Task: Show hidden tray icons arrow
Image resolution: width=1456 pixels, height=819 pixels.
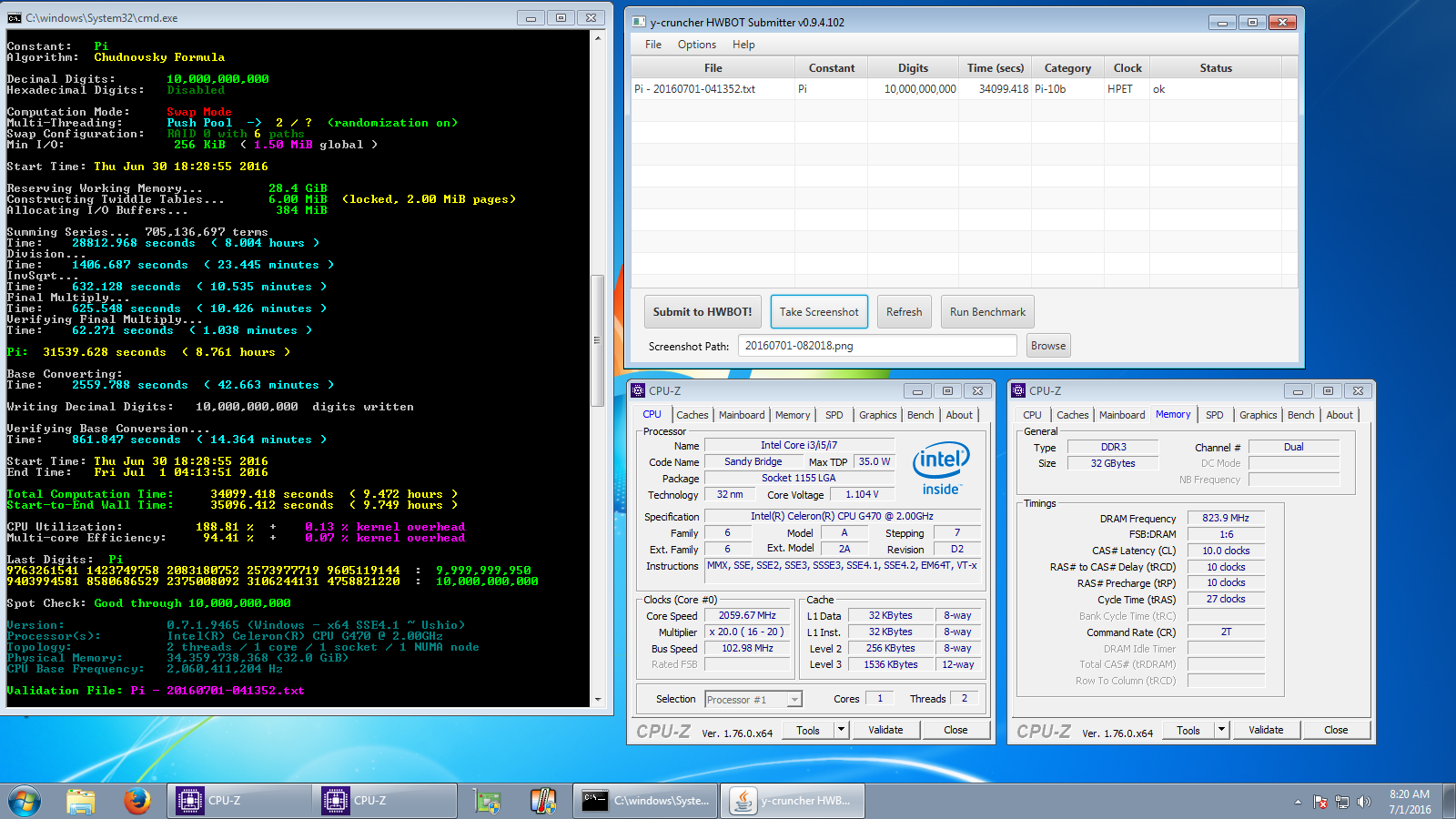Action: tap(1298, 802)
